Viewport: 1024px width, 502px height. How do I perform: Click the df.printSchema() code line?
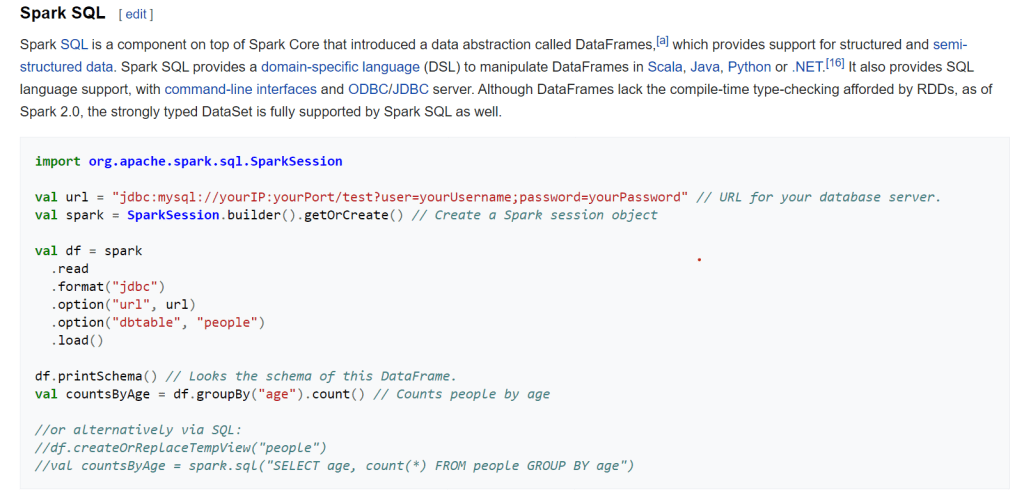click(x=96, y=376)
